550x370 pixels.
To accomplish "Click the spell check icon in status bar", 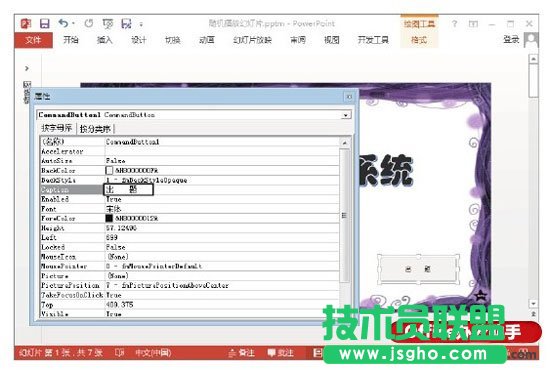I will tap(119, 352).
